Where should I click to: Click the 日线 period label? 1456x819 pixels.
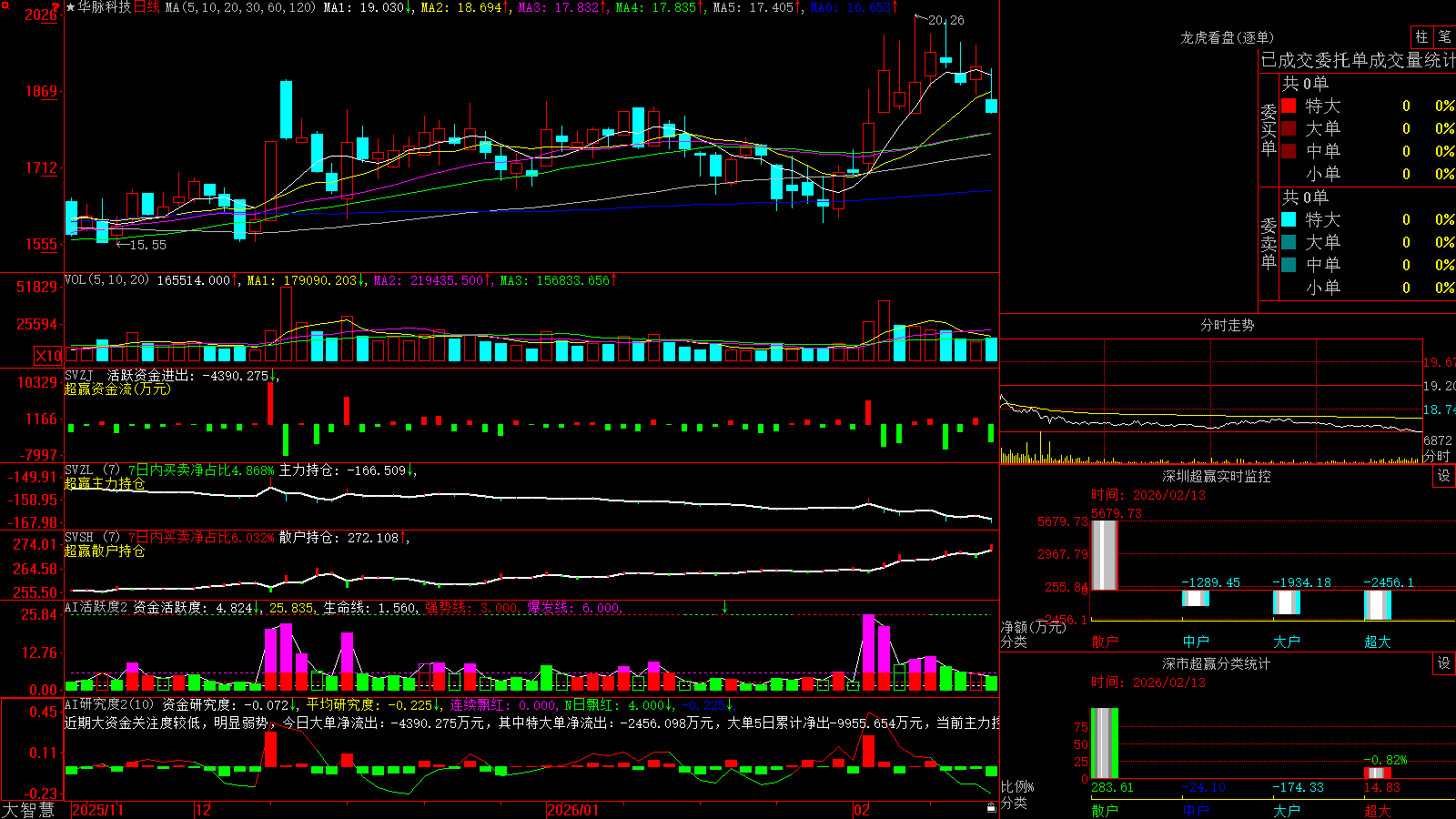(x=147, y=7)
